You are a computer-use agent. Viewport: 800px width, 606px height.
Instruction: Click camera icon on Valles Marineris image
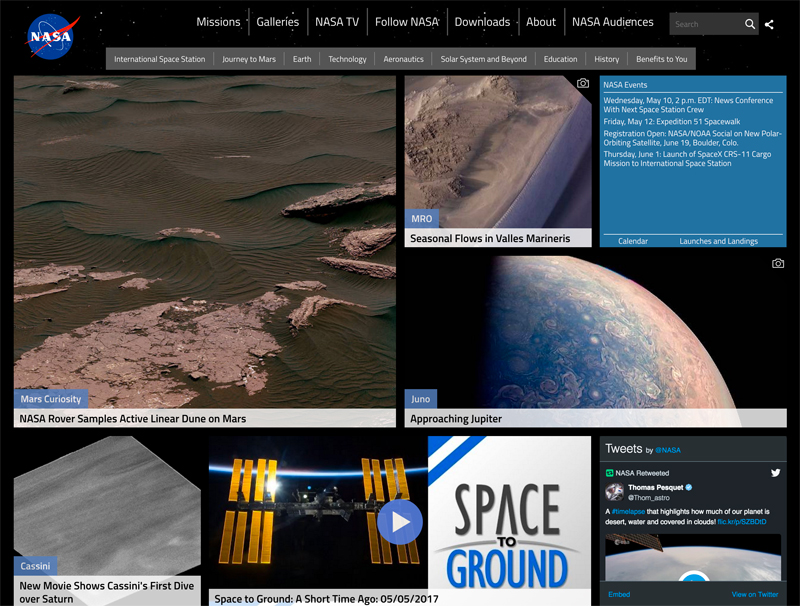point(583,83)
